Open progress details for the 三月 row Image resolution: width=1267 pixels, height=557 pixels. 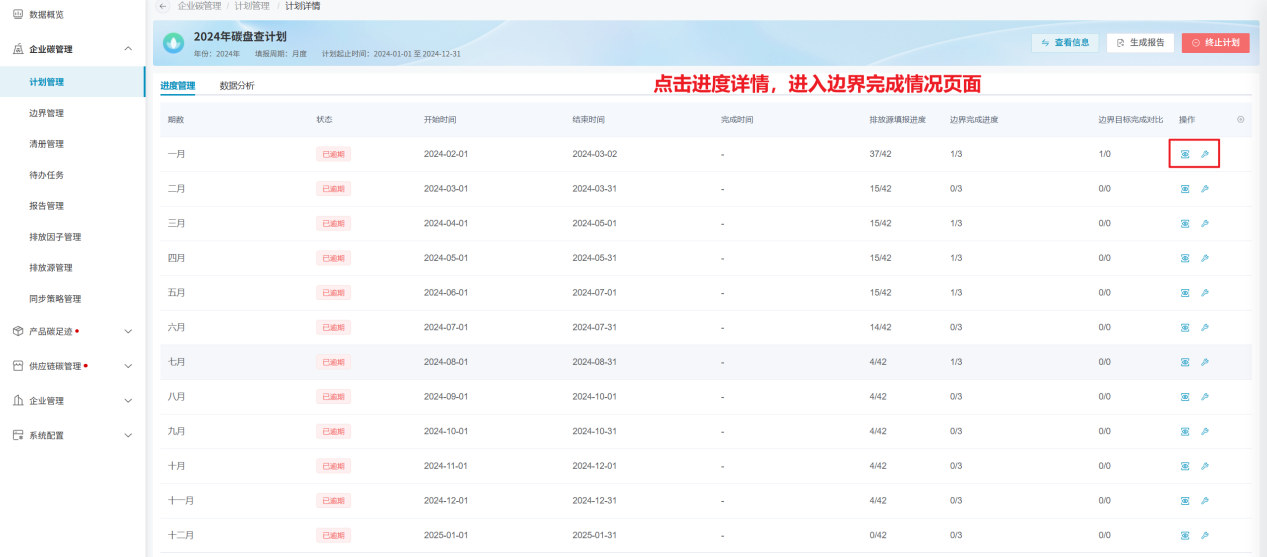(1185, 223)
